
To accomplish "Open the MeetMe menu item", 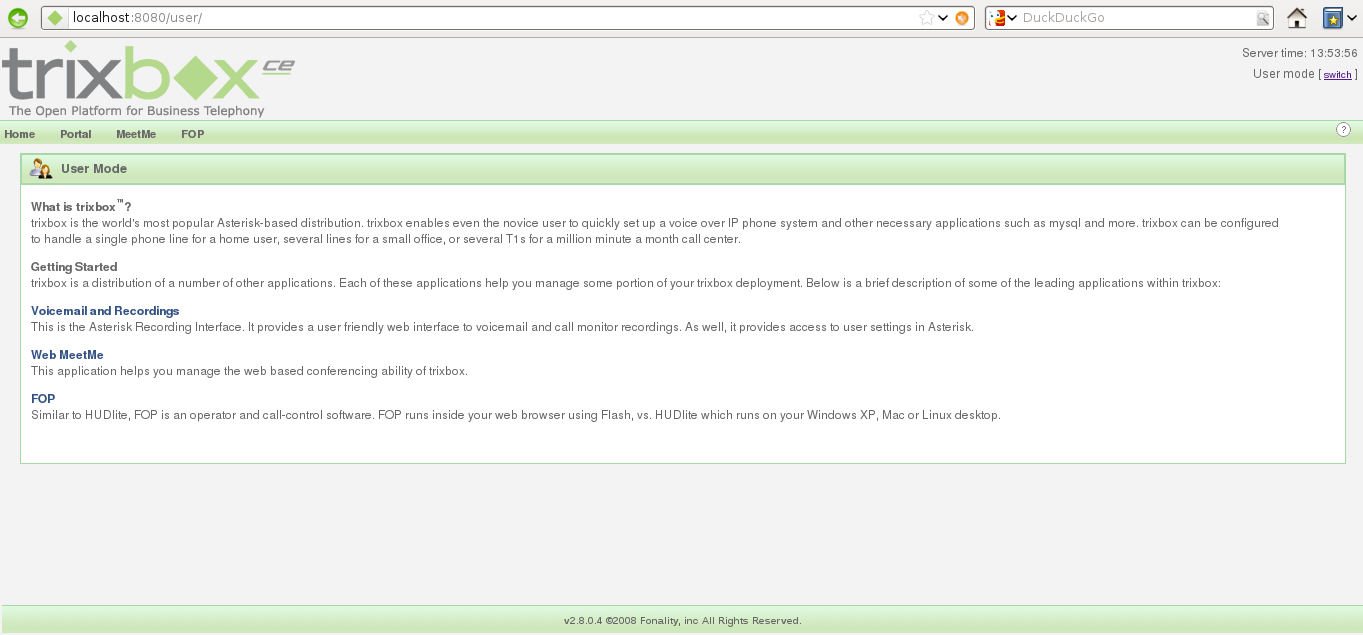I will tap(136, 134).
